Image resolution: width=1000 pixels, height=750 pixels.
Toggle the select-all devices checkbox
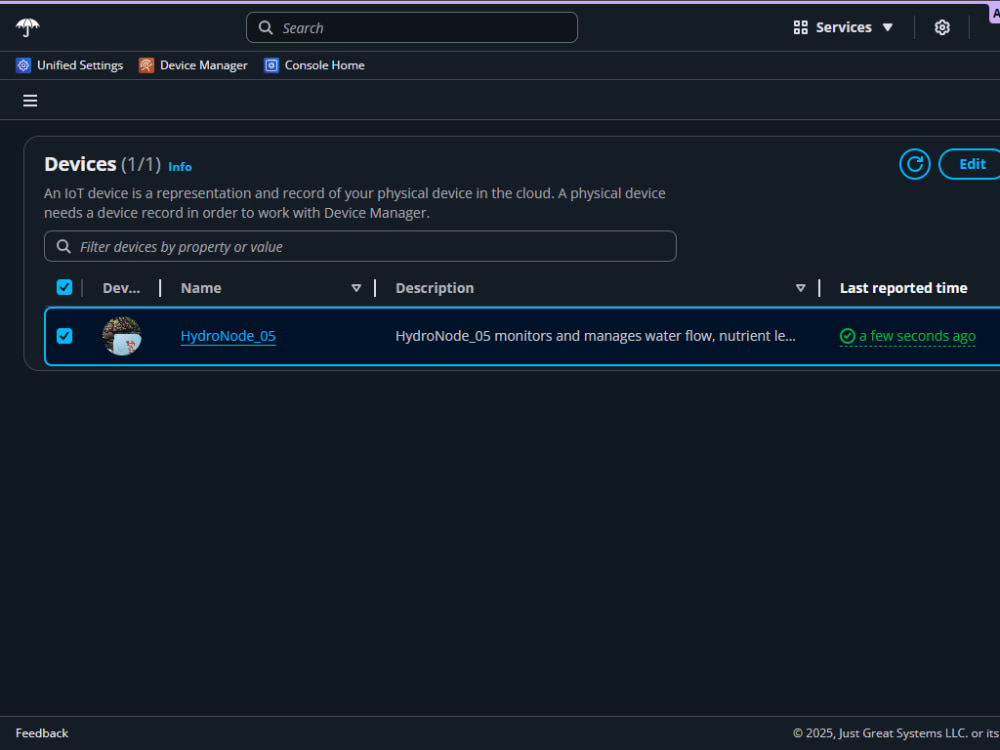click(64, 287)
